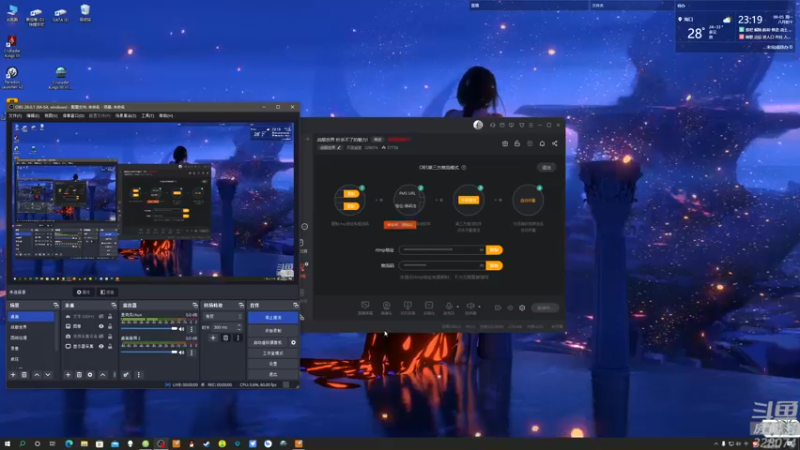
Task: Undock Audio Mixer panel with float icon
Action: 194,305
